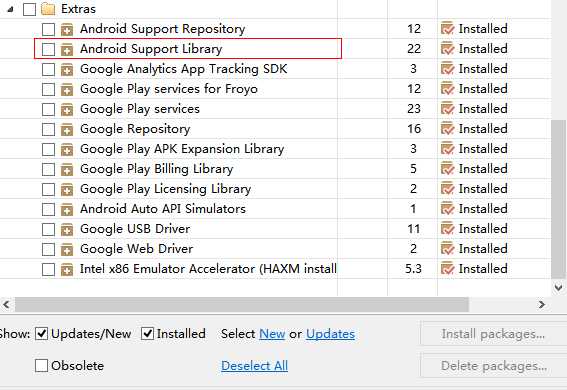Click the Updates link
The height and width of the screenshot is (390, 567).
click(330, 334)
